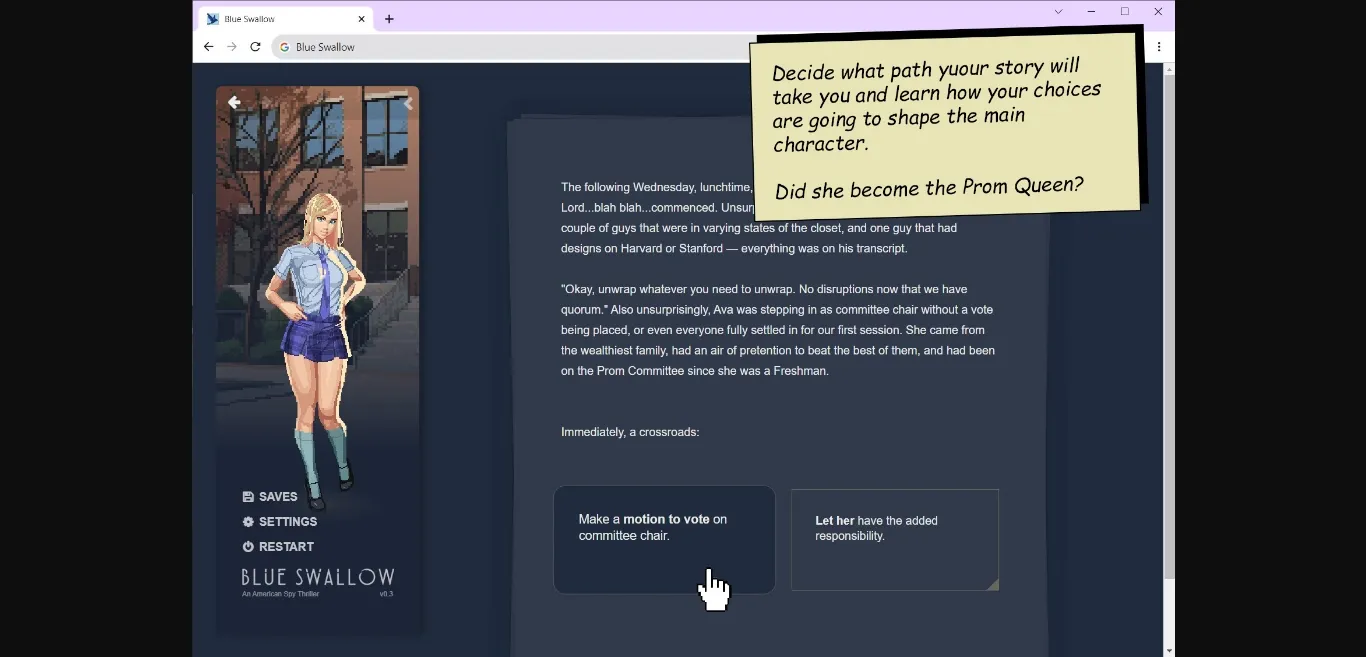Open game settings using the gear icon
This screenshot has height=657, width=1366.
[247, 521]
